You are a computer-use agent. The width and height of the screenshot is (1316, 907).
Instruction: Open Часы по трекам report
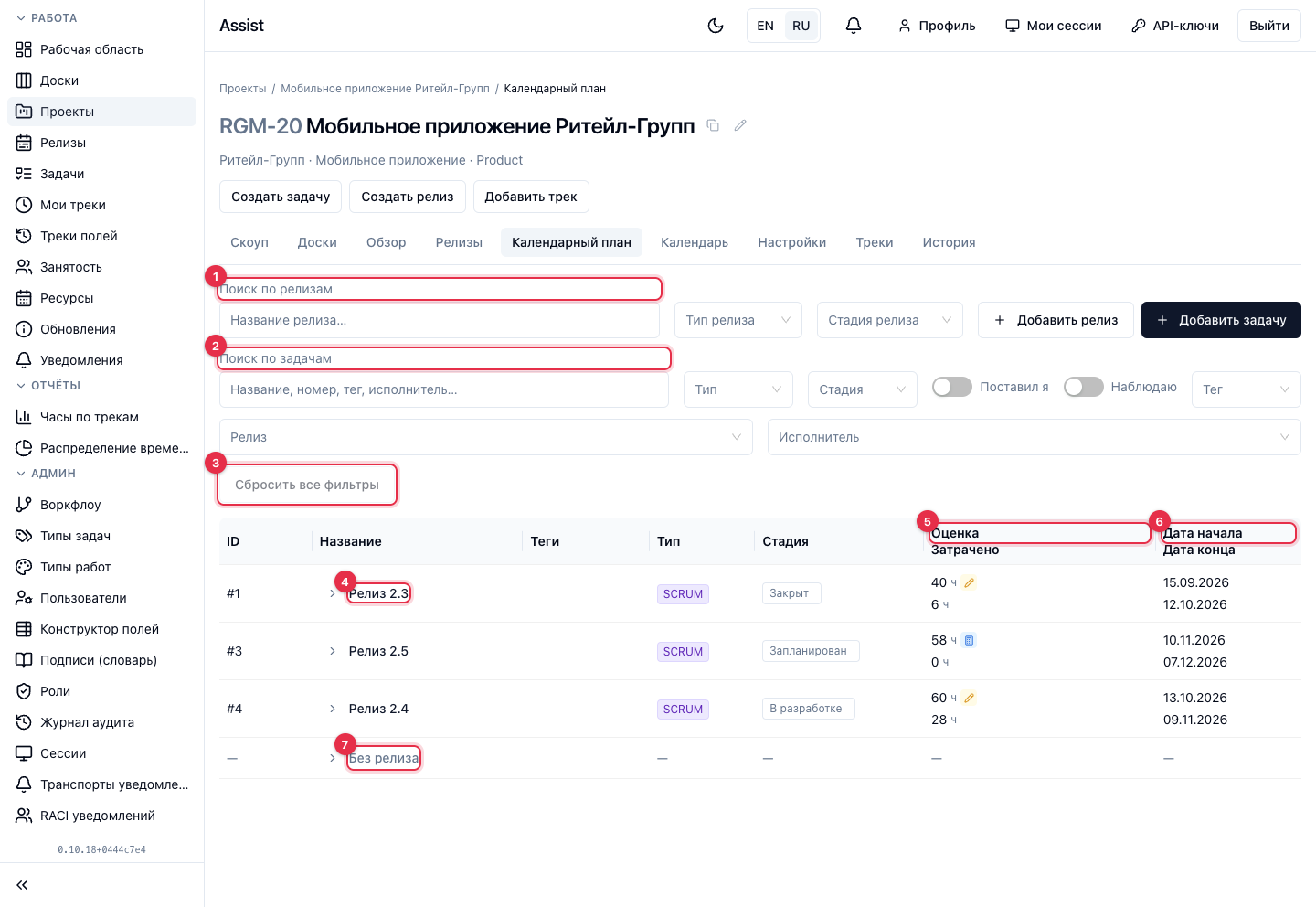(x=101, y=417)
